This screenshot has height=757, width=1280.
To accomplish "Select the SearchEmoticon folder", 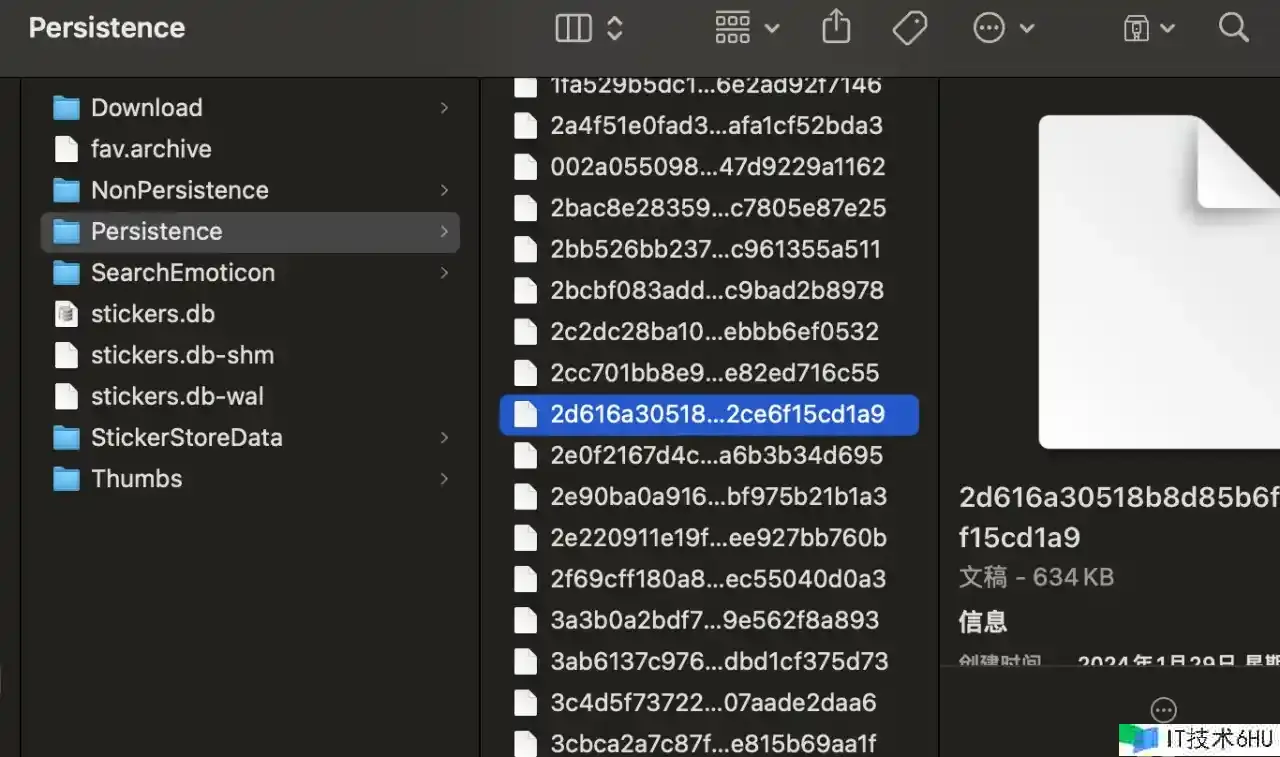I will [x=182, y=273].
